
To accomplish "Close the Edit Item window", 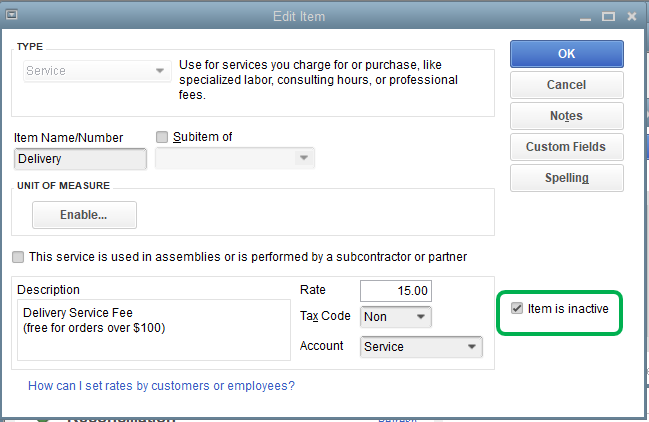I will point(631,17).
